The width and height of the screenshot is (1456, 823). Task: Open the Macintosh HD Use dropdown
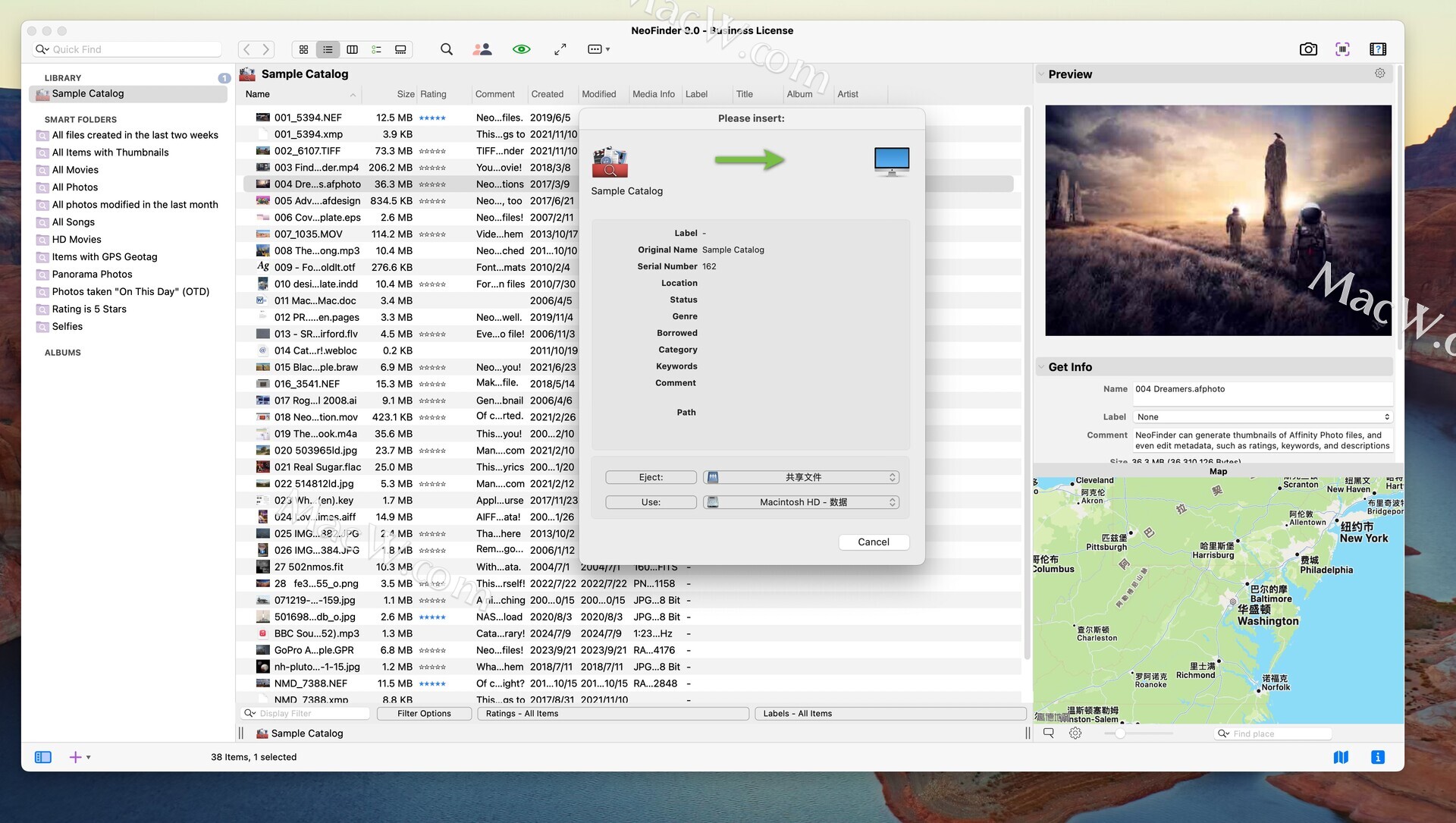click(x=801, y=502)
